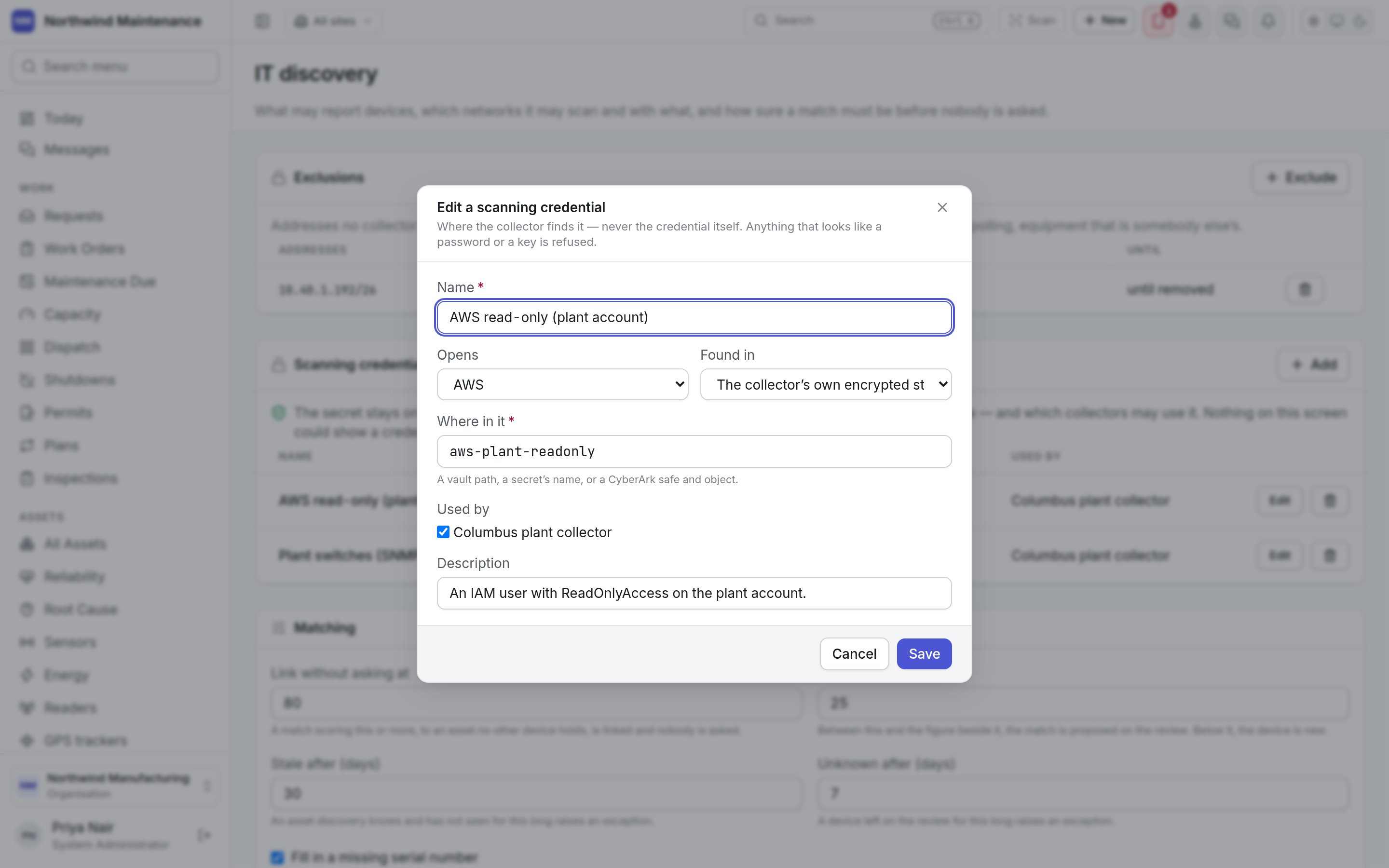Go to Permits in the sidebar
Image resolution: width=1389 pixels, height=868 pixels.
pyautogui.click(x=115, y=413)
